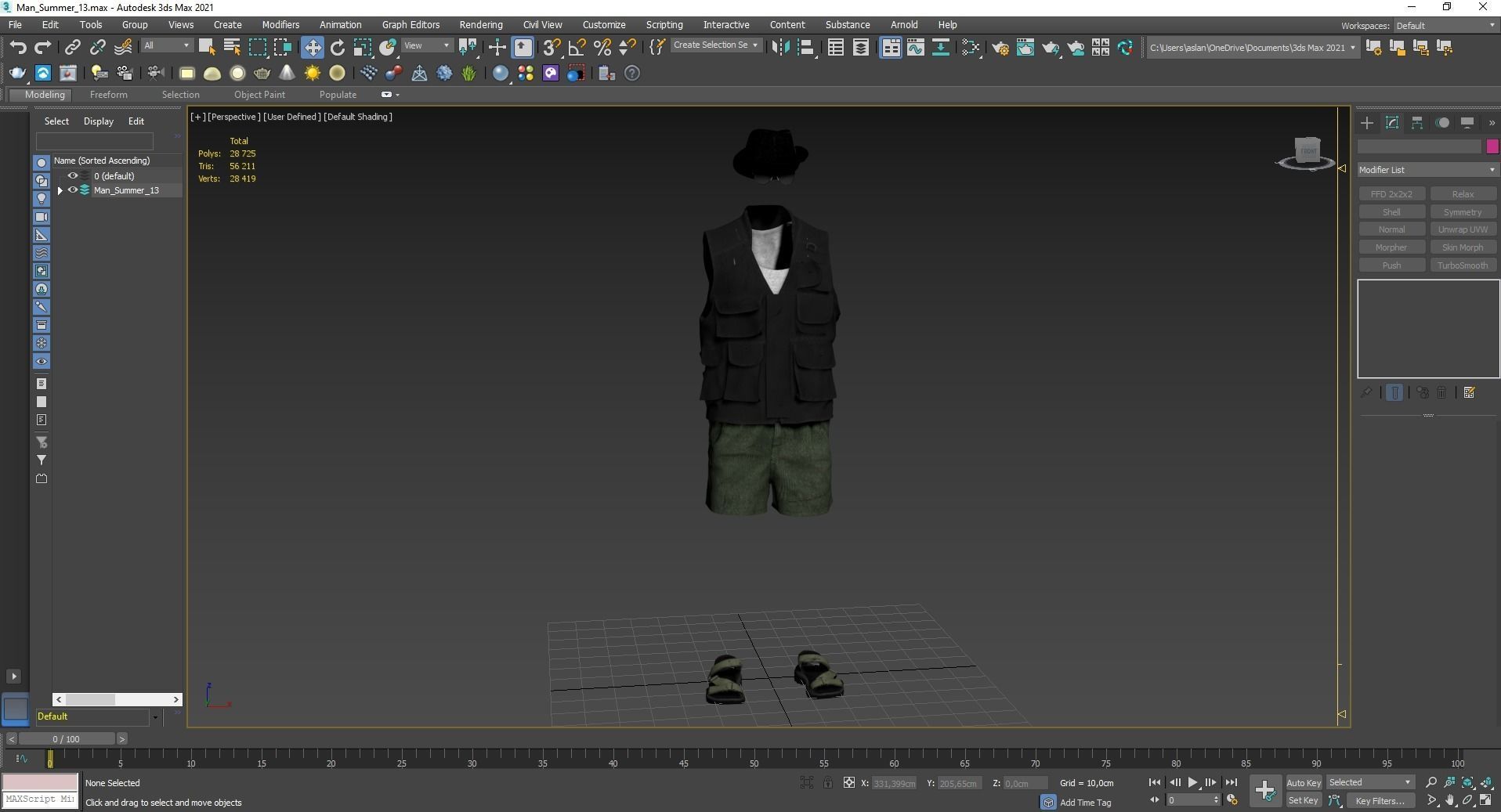Open the Workspaces Default dropdown
Screen dimensions: 1501x812
click(x=1445, y=26)
